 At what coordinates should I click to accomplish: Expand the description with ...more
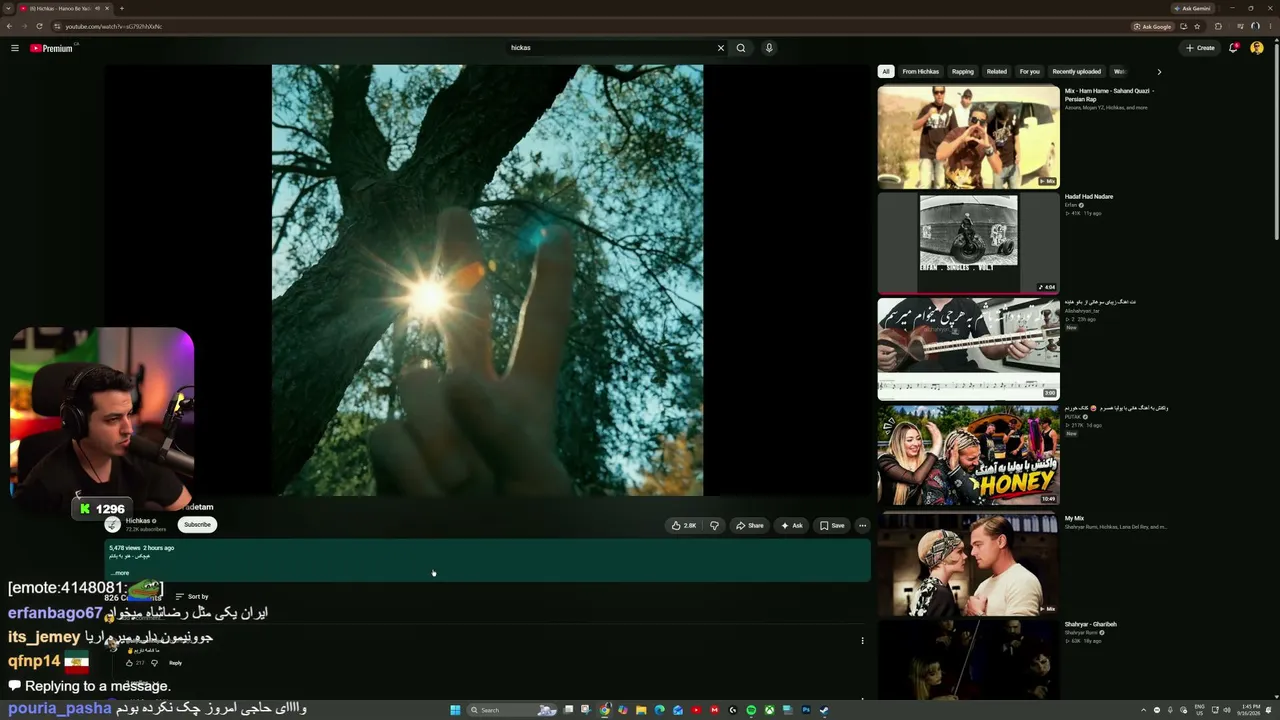(120, 573)
